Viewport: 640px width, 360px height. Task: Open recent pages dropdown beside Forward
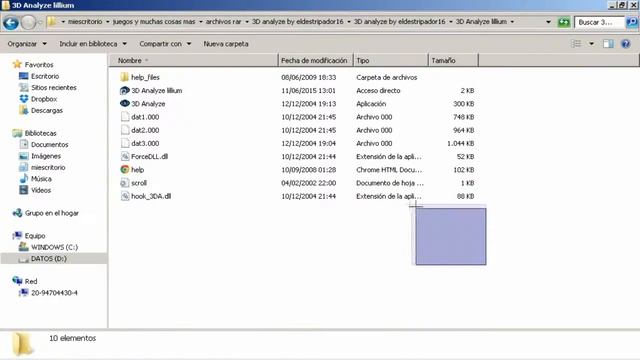[40, 22]
